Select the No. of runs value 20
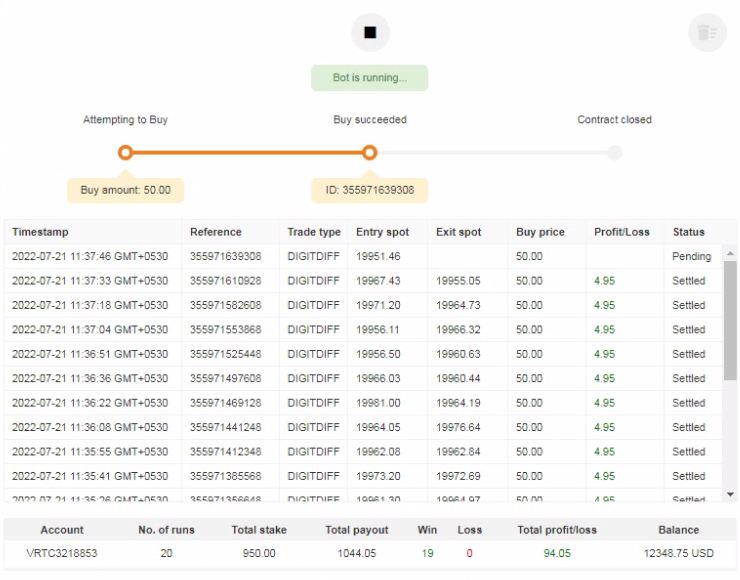Image resolution: width=740 pixels, height=580 pixels. (166, 553)
